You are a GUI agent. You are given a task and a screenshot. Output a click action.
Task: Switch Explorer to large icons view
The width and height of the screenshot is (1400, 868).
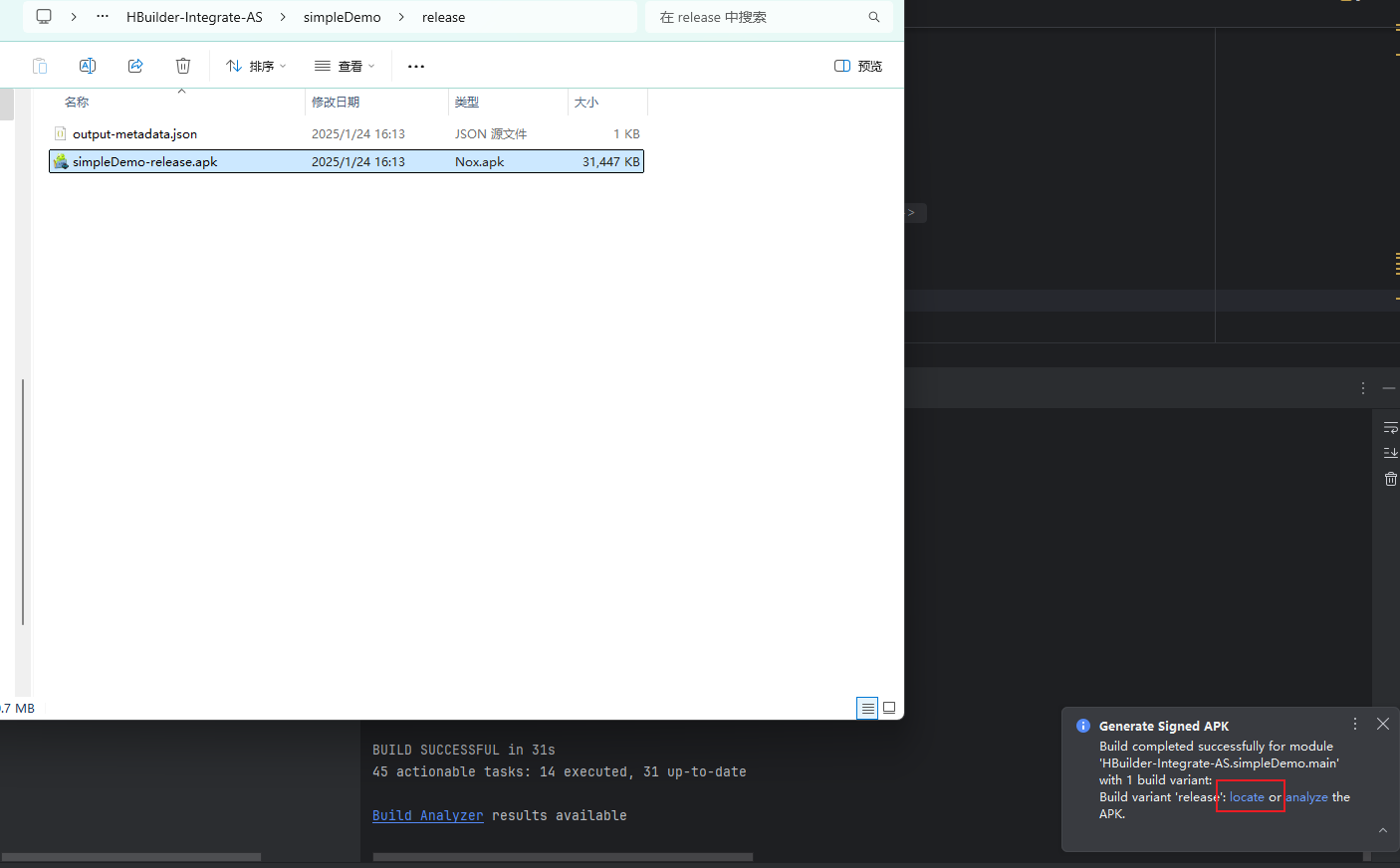point(889,708)
